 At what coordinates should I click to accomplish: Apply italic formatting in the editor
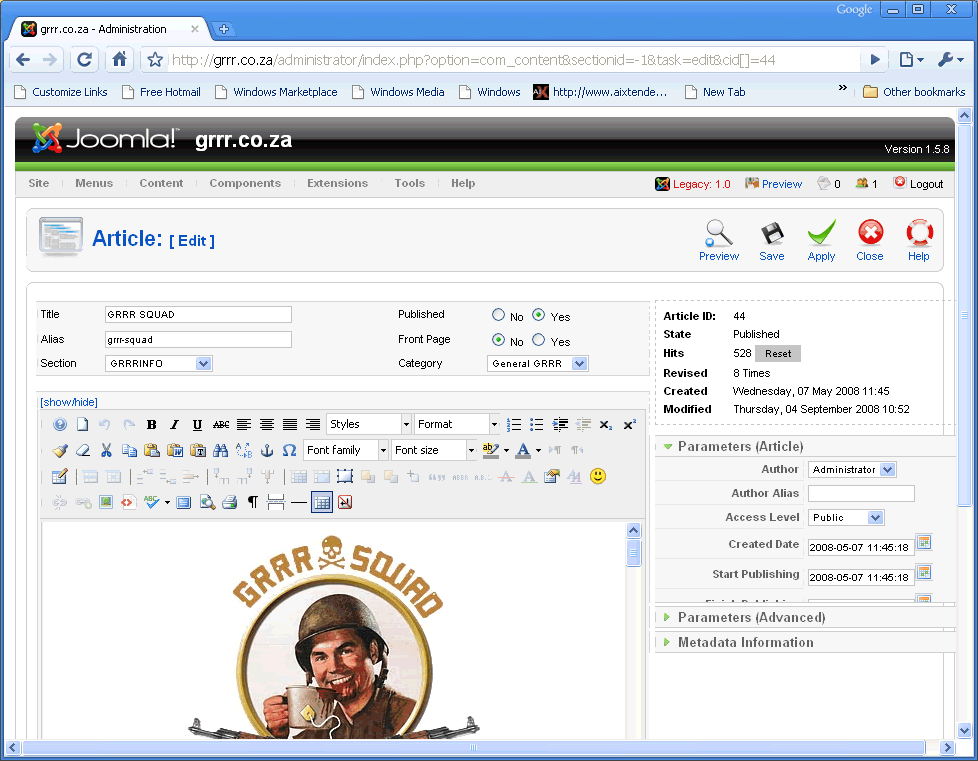click(x=175, y=425)
